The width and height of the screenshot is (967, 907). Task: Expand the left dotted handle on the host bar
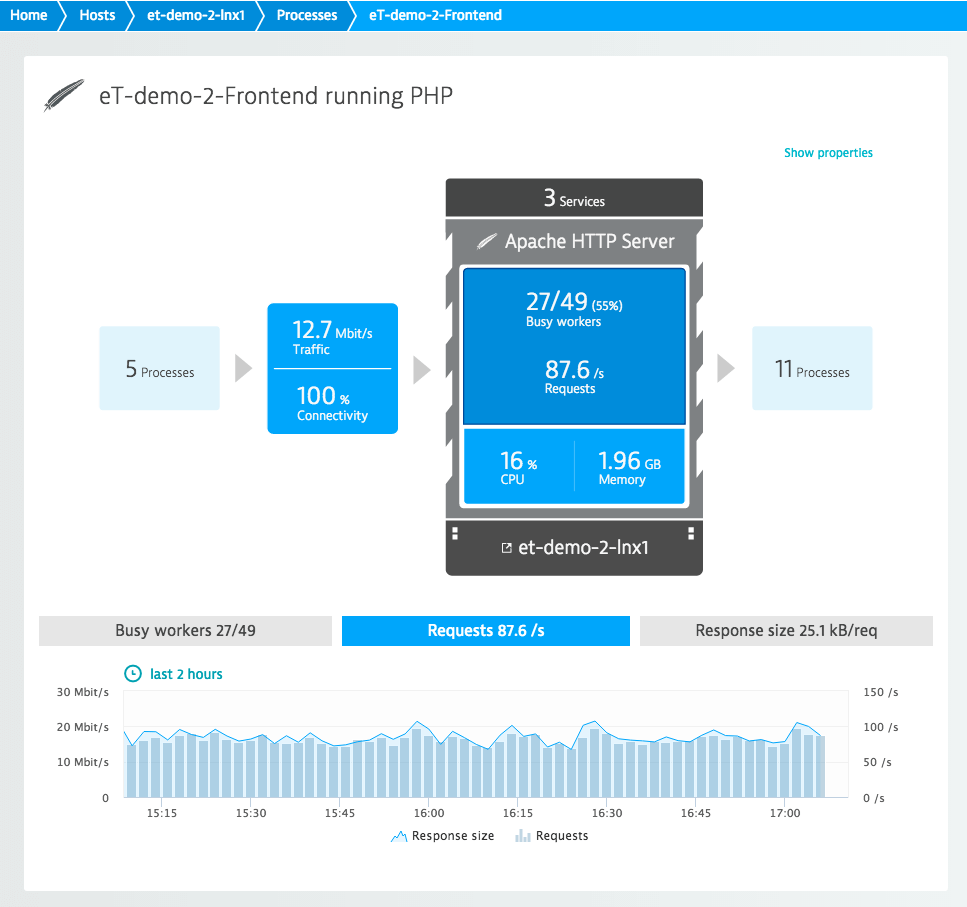point(453,531)
